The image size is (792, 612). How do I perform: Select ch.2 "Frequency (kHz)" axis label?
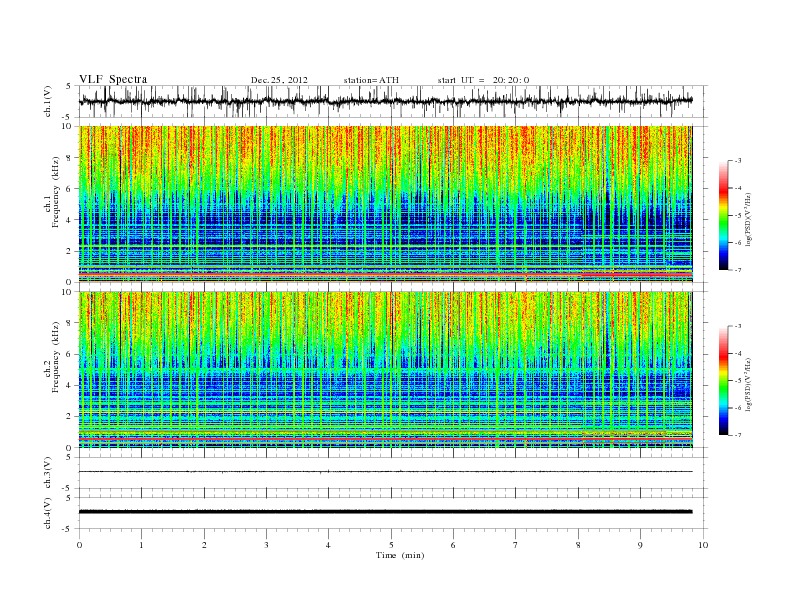pyautogui.click(x=55, y=357)
